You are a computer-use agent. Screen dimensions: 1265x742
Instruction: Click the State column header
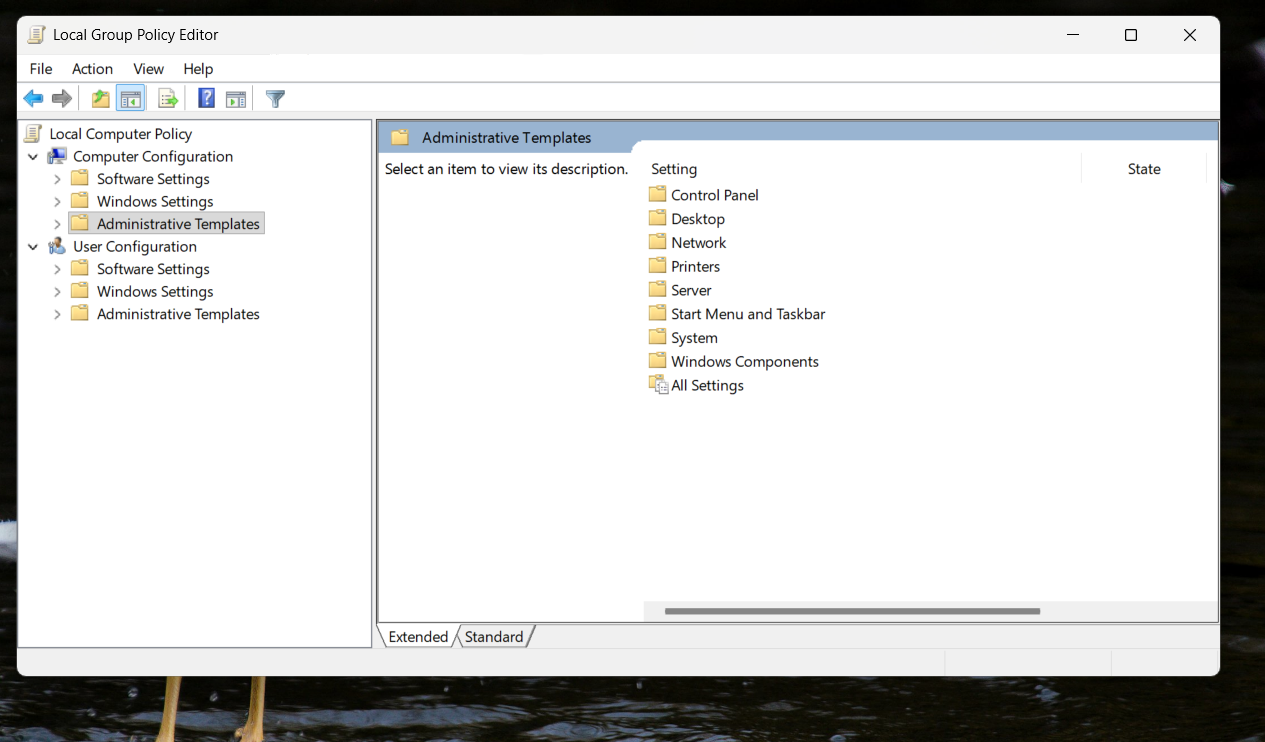pyautogui.click(x=1144, y=169)
